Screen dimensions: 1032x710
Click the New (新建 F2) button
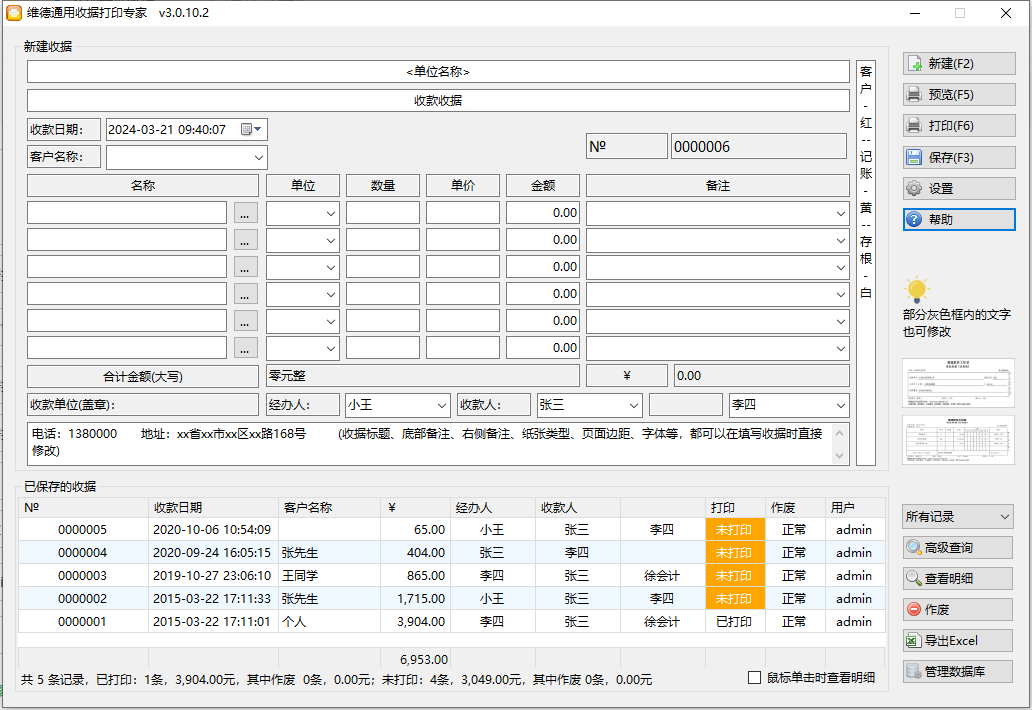tap(958, 63)
